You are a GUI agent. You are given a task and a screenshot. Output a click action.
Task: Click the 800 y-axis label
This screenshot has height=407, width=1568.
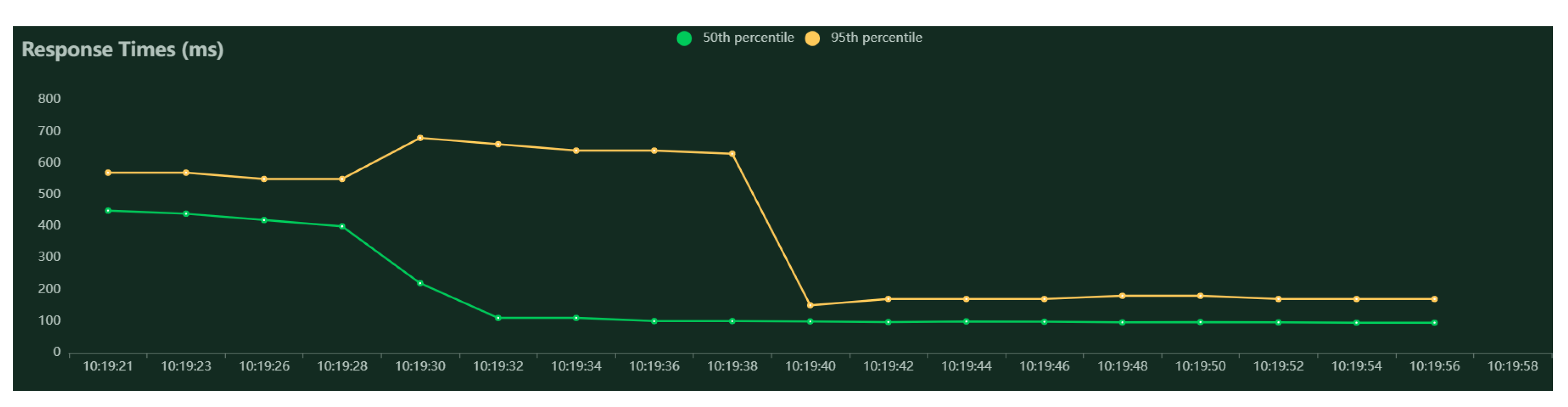[49, 99]
